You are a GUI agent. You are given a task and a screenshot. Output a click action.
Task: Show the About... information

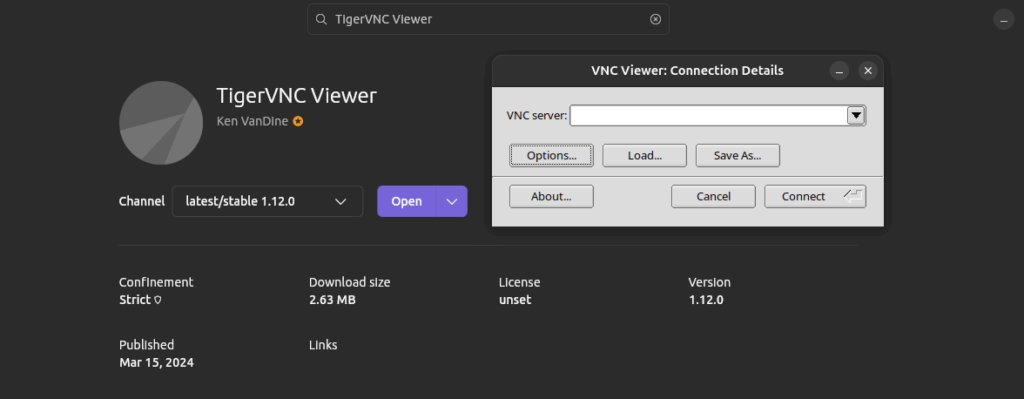[x=551, y=197]
